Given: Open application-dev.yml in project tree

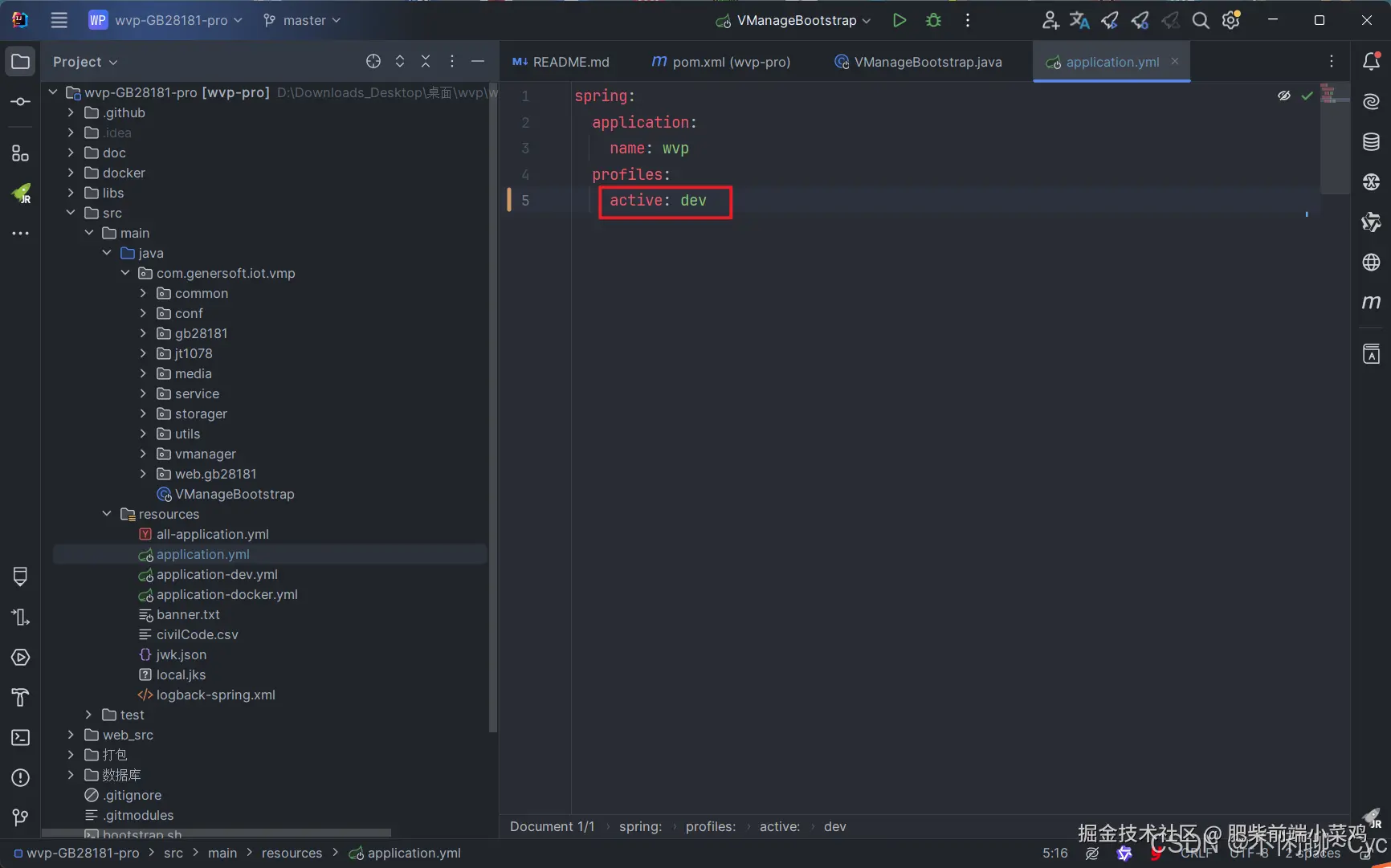Looking at the screenshot, I should coord(217,574).
